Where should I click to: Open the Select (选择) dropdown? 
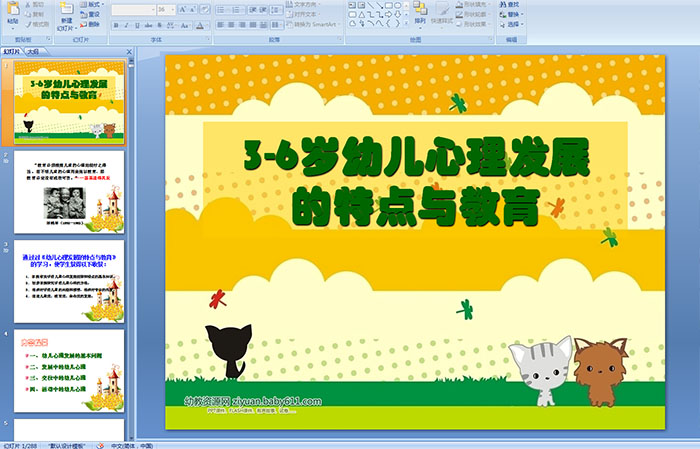pyautogui.click(x=512, y=24)
